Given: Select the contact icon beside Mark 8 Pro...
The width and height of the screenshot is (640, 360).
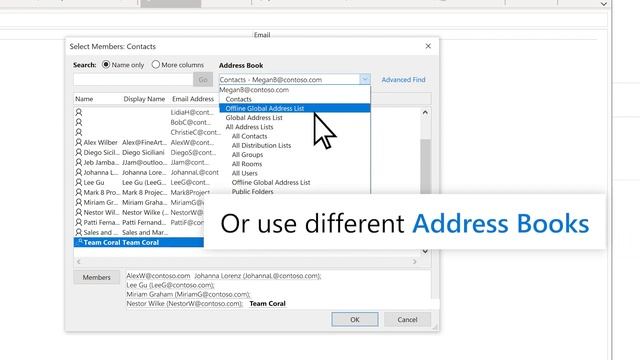Looking at the screenshot, I should [x=79, y=192].
